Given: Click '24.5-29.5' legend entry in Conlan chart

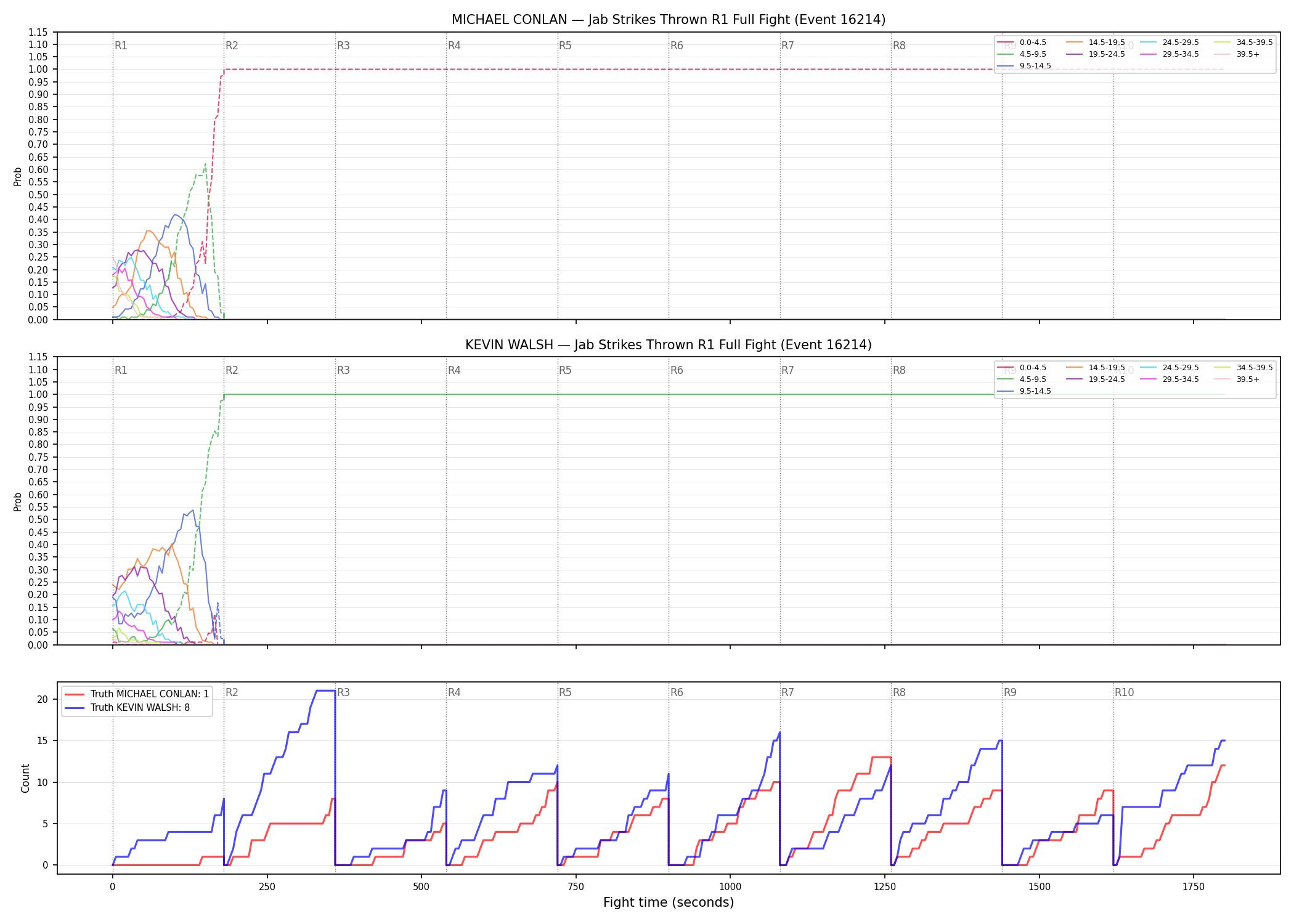Looking at the screenshot, I should click(x=1170, y=43).
